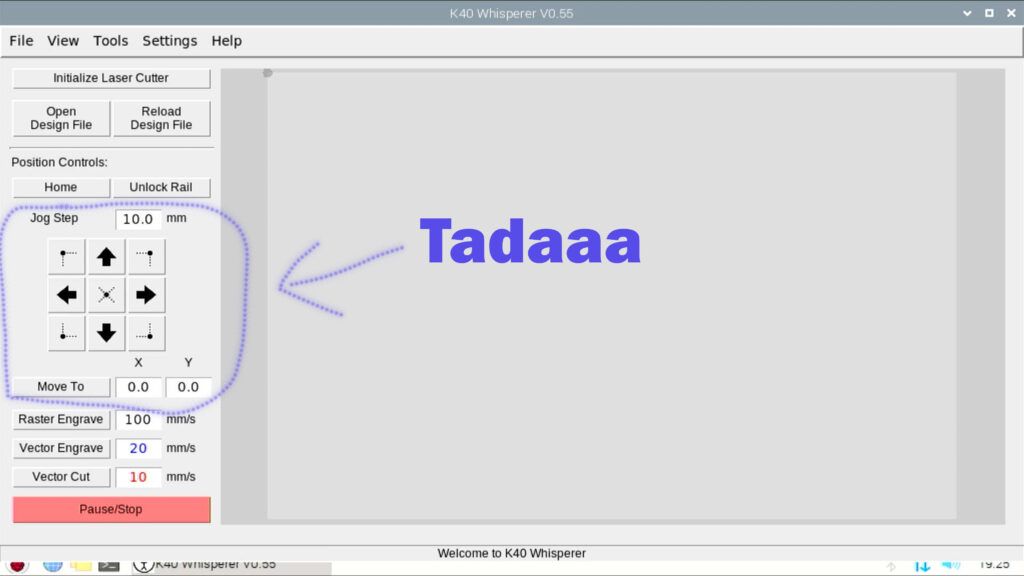
Task: Jog laser to upper-right corner
Action: pyautogui.click(x=146, y=257)
